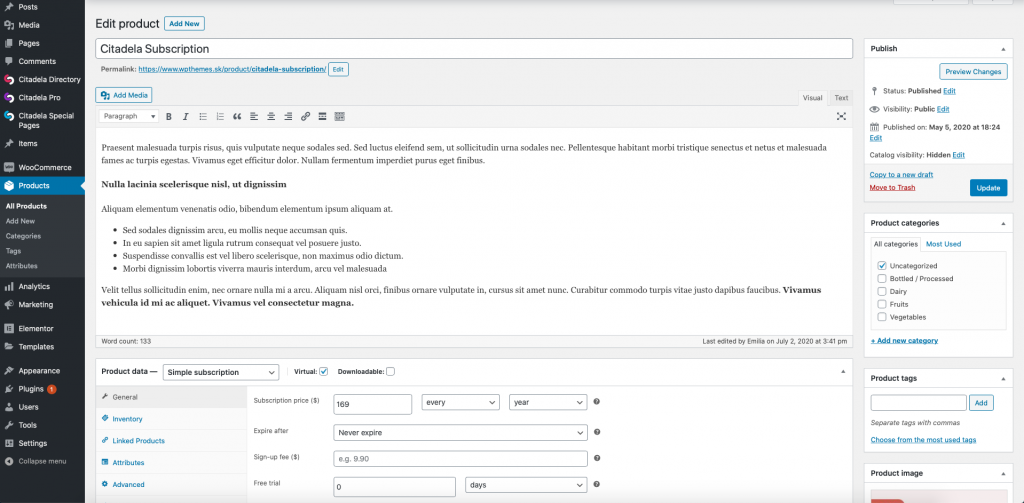
Task: Check the Bottled / Processed category
Action: click(x=882, y=278)
